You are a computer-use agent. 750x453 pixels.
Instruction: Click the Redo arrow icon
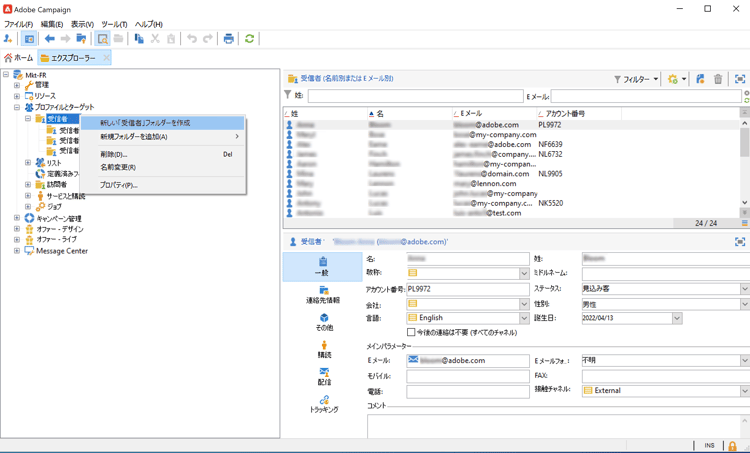tap(208, 39)
